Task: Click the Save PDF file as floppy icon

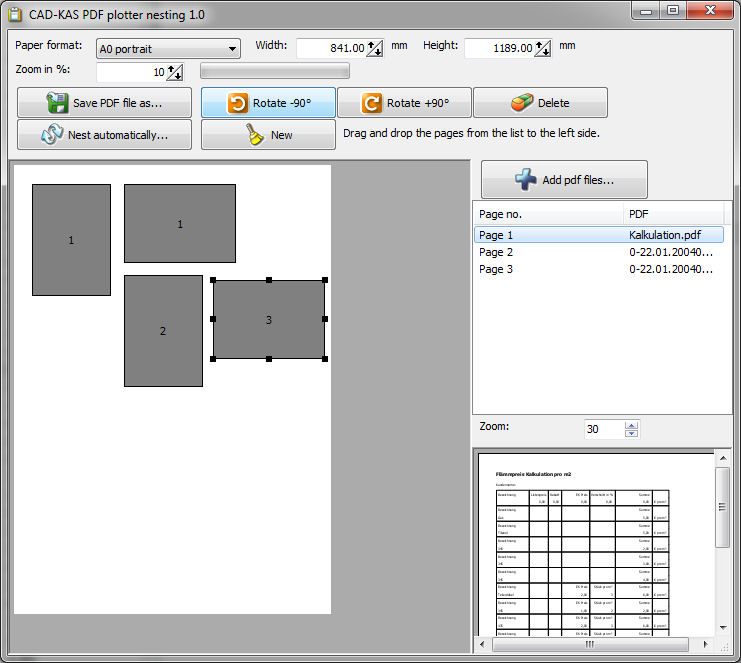Action: [x=56, y=103]
